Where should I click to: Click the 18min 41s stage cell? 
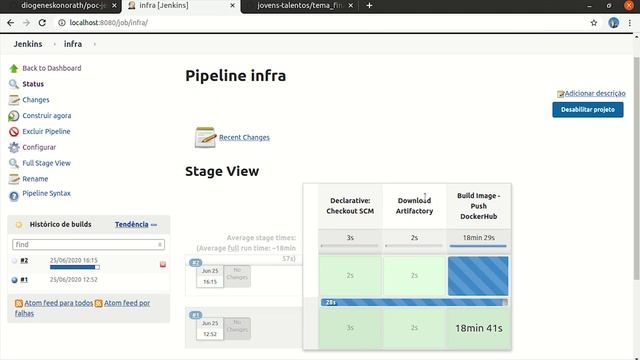tap(479, 328)
